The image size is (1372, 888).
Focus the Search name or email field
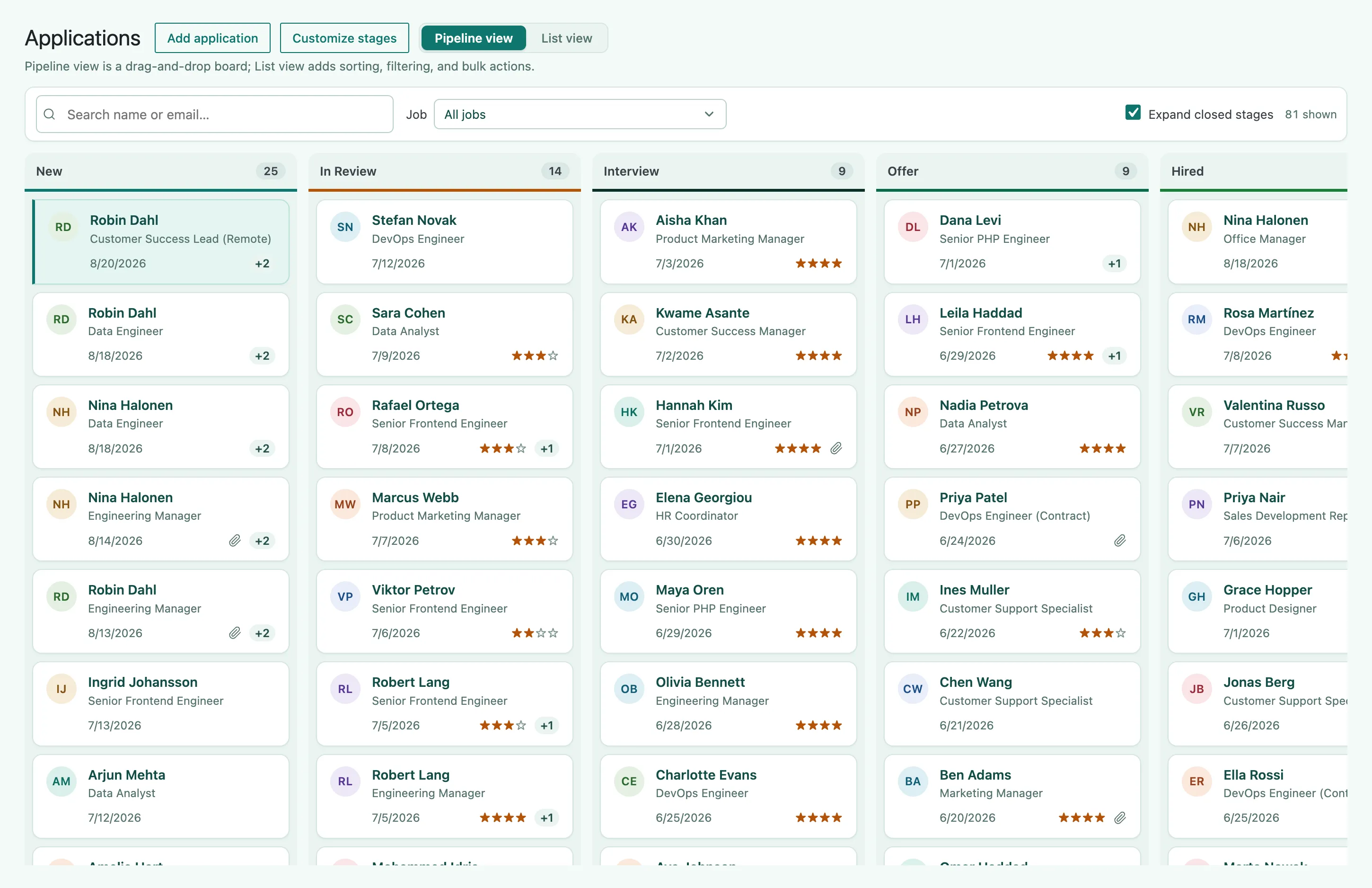214,114
